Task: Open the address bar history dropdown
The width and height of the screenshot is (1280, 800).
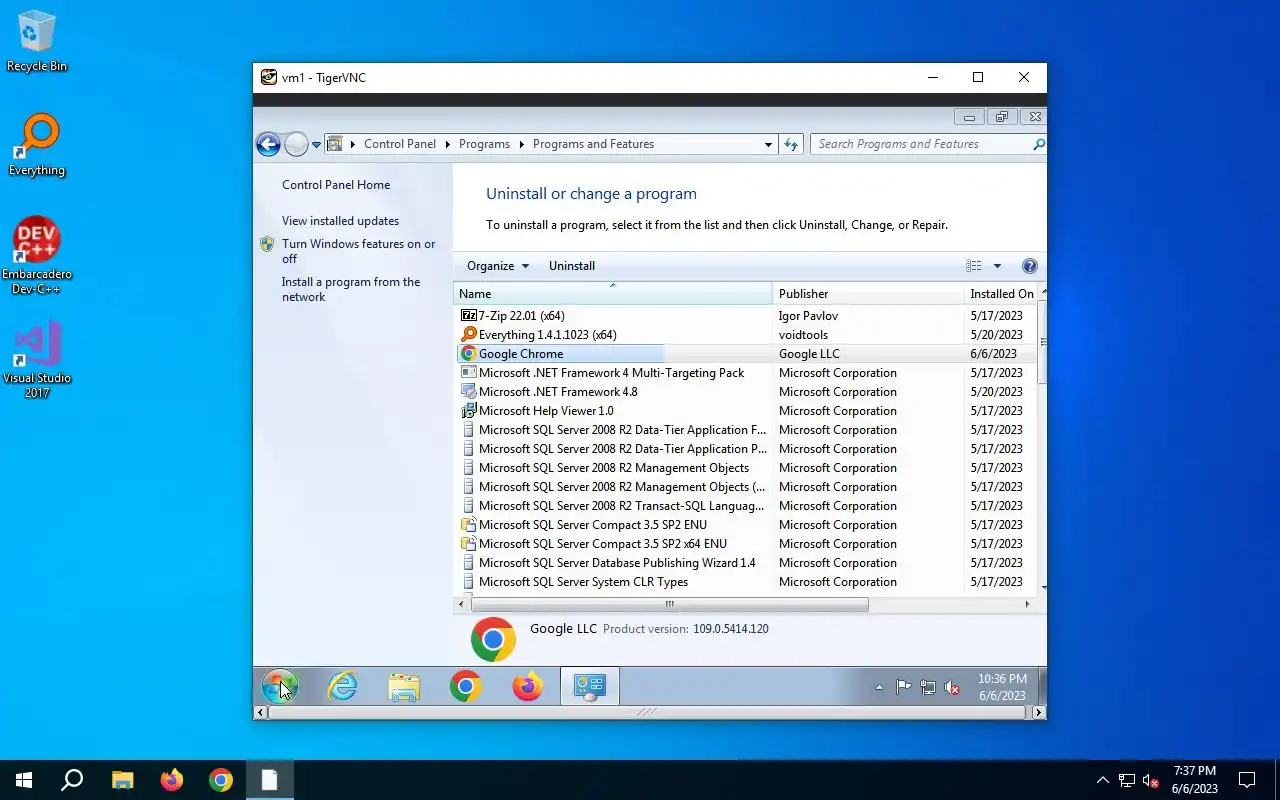Action: (768, 144)
